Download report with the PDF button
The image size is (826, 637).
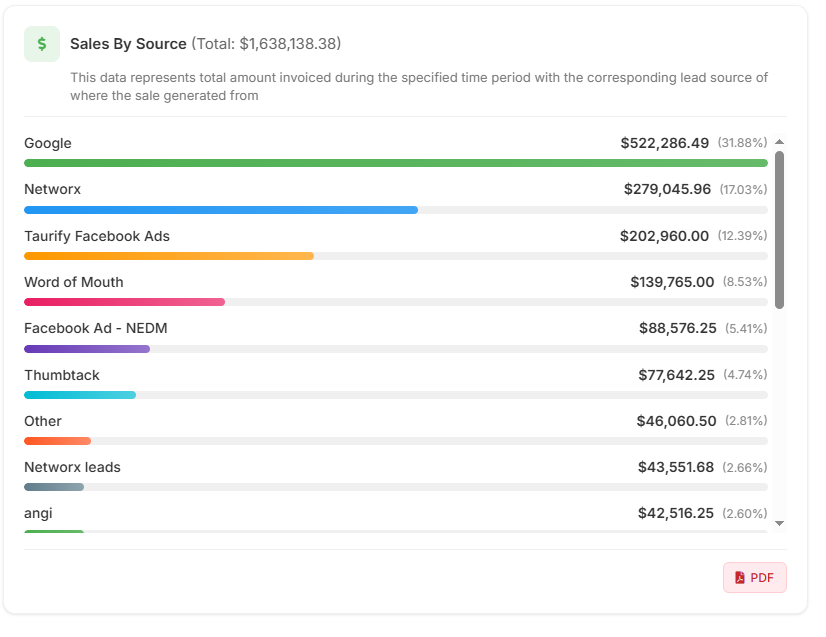(x=755, y=577)
